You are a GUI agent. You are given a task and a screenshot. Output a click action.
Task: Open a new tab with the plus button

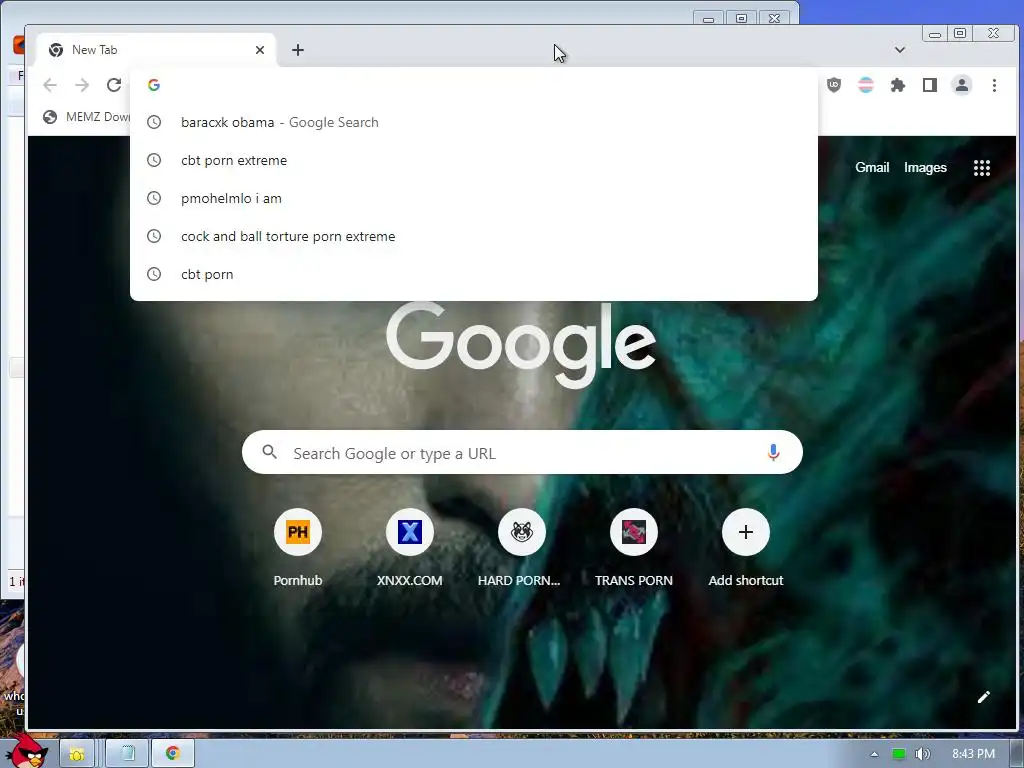click(x=298, y=50)
